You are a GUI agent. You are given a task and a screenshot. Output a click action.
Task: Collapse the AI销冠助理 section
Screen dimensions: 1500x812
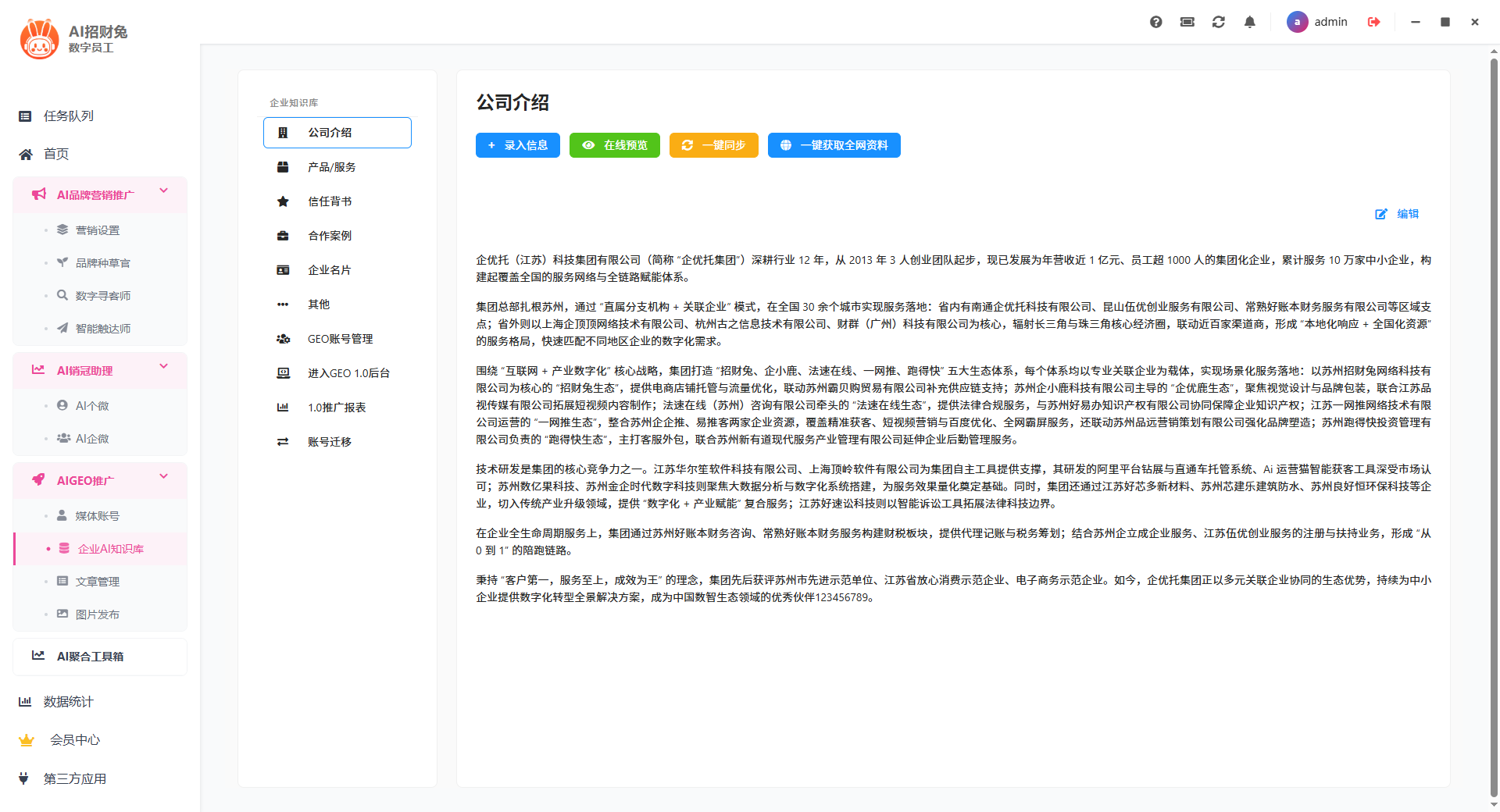[163, 365]
